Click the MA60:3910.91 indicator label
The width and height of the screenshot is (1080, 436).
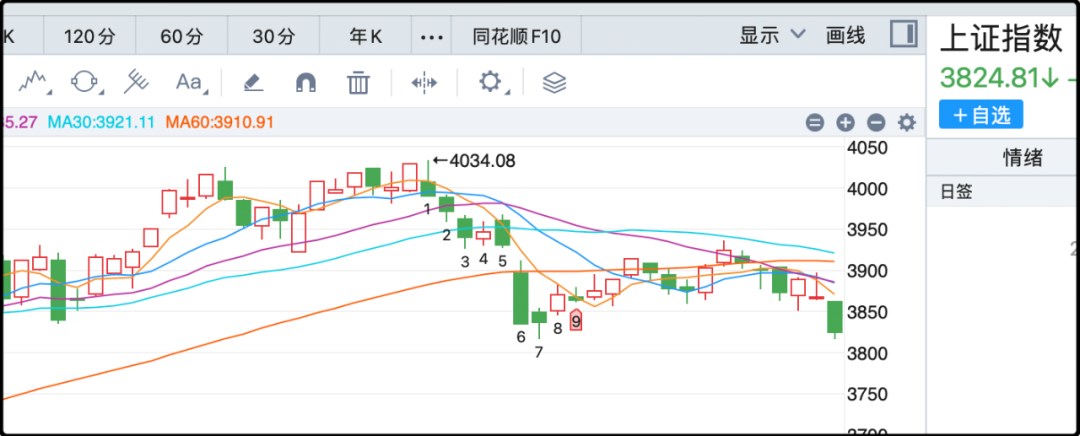coord(220,123)
